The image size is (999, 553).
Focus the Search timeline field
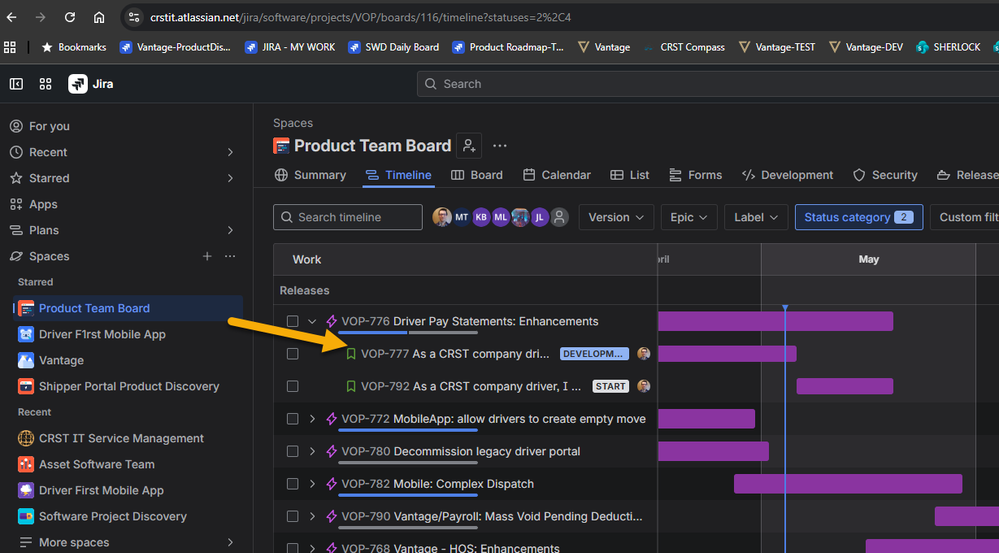[x=348, y=217]
